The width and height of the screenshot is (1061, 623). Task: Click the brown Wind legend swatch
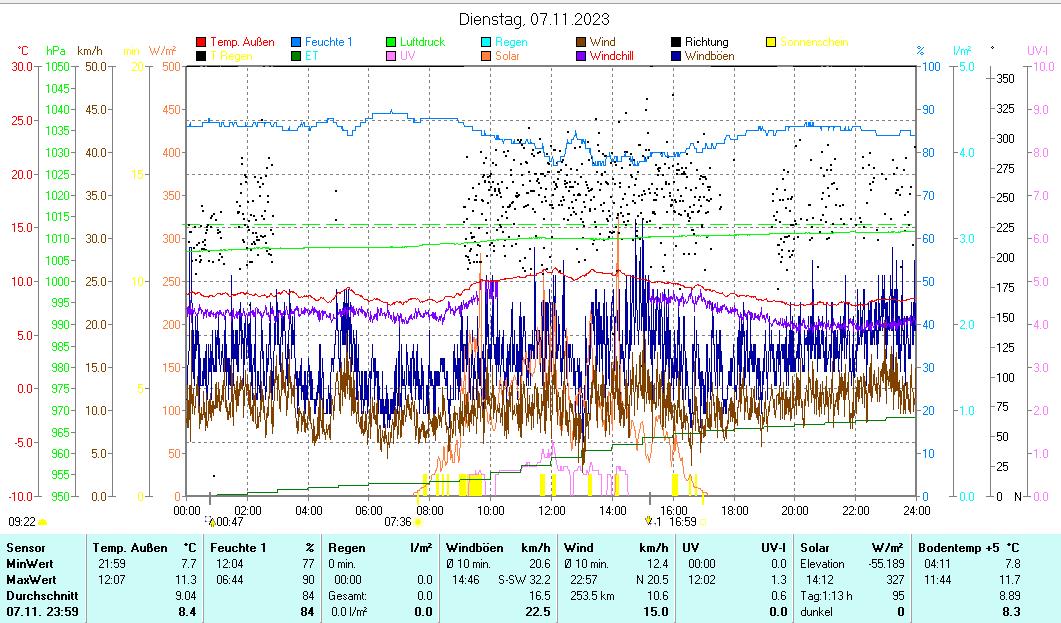pos(581,42)
